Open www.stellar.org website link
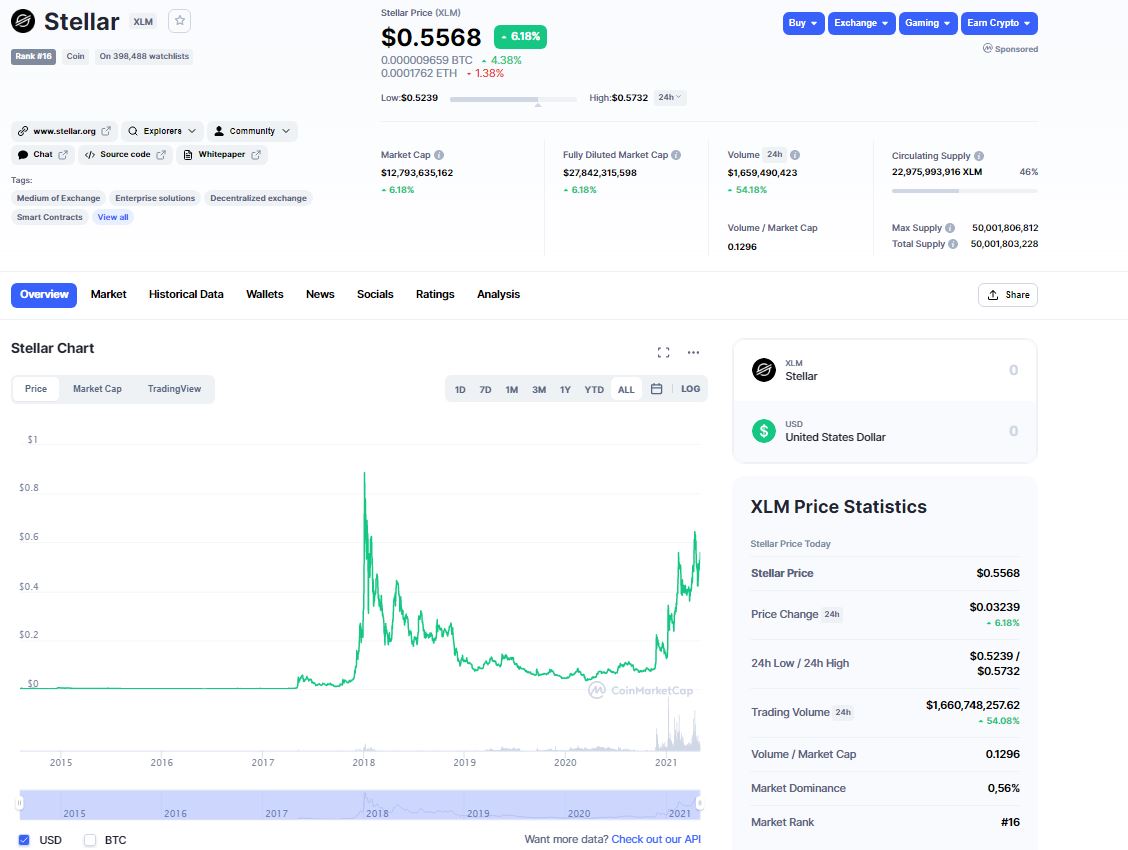Image resolution: width=1128 pixels, height=850 pixels. point(64,131)
